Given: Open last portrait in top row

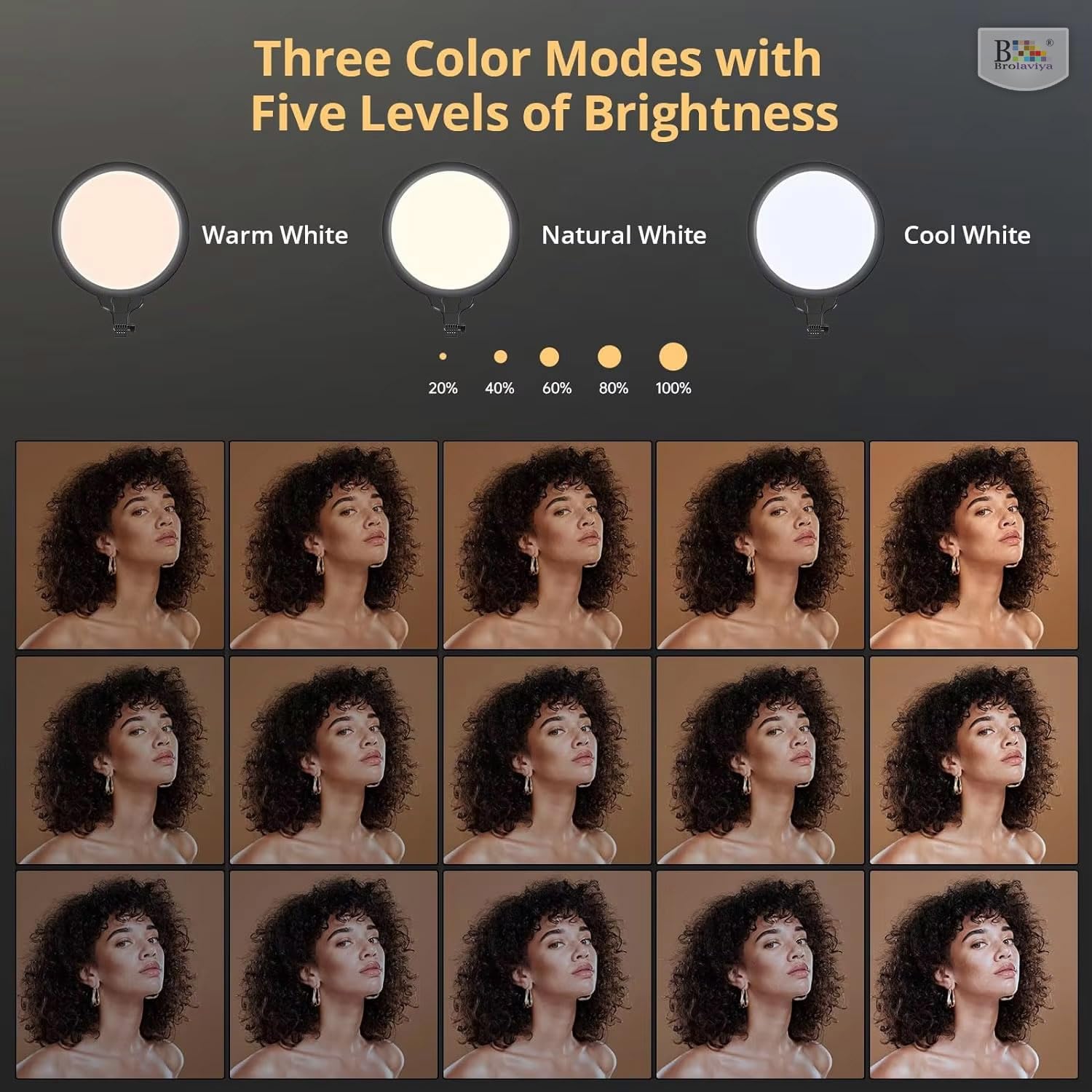Looking at the screenshot, I should [974, 545].
